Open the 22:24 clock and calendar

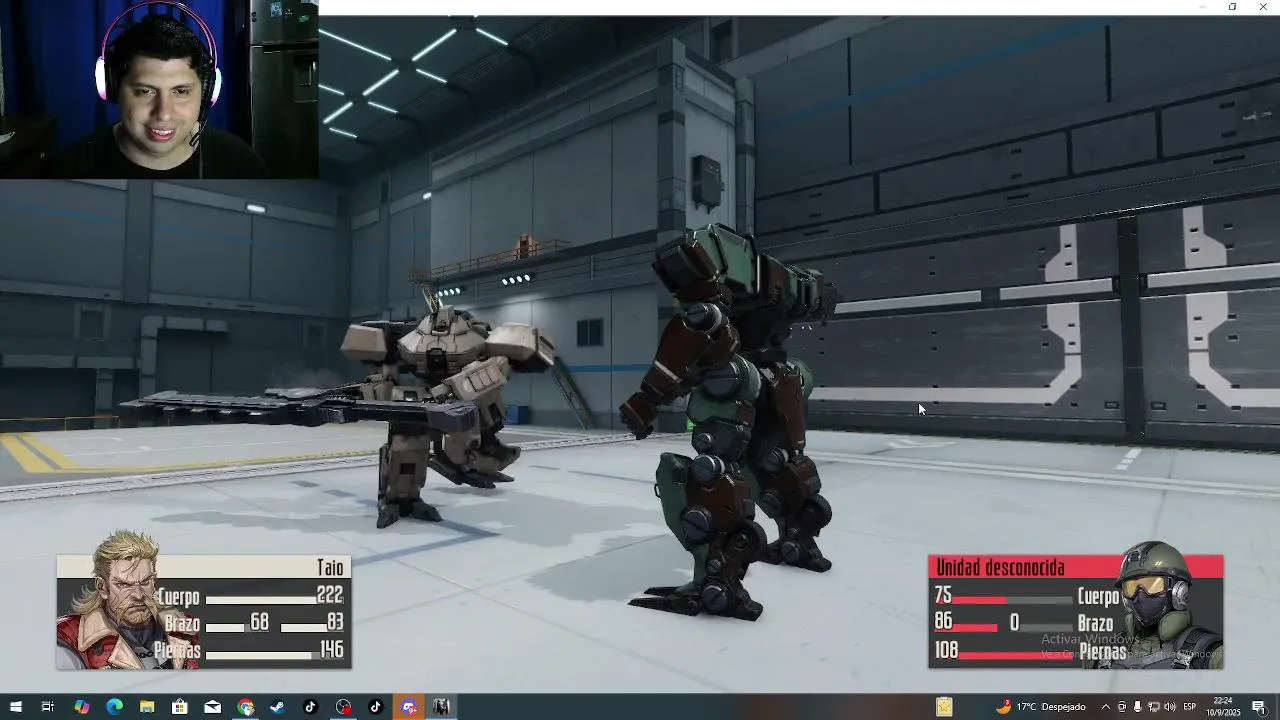tap(1222, 707)
